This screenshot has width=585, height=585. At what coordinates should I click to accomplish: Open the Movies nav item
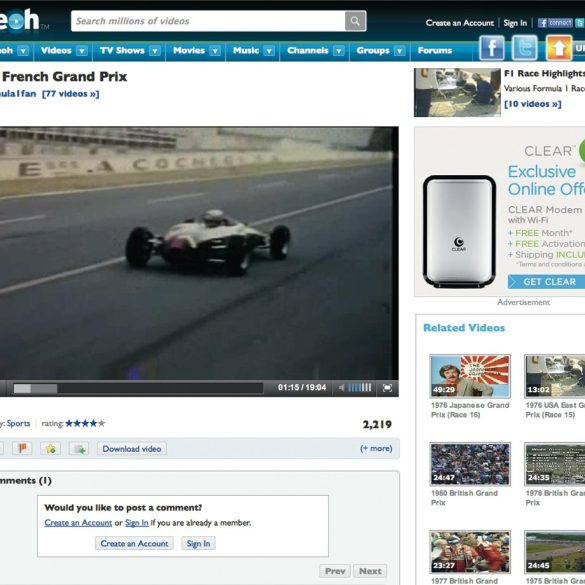(x=189, y=50)
